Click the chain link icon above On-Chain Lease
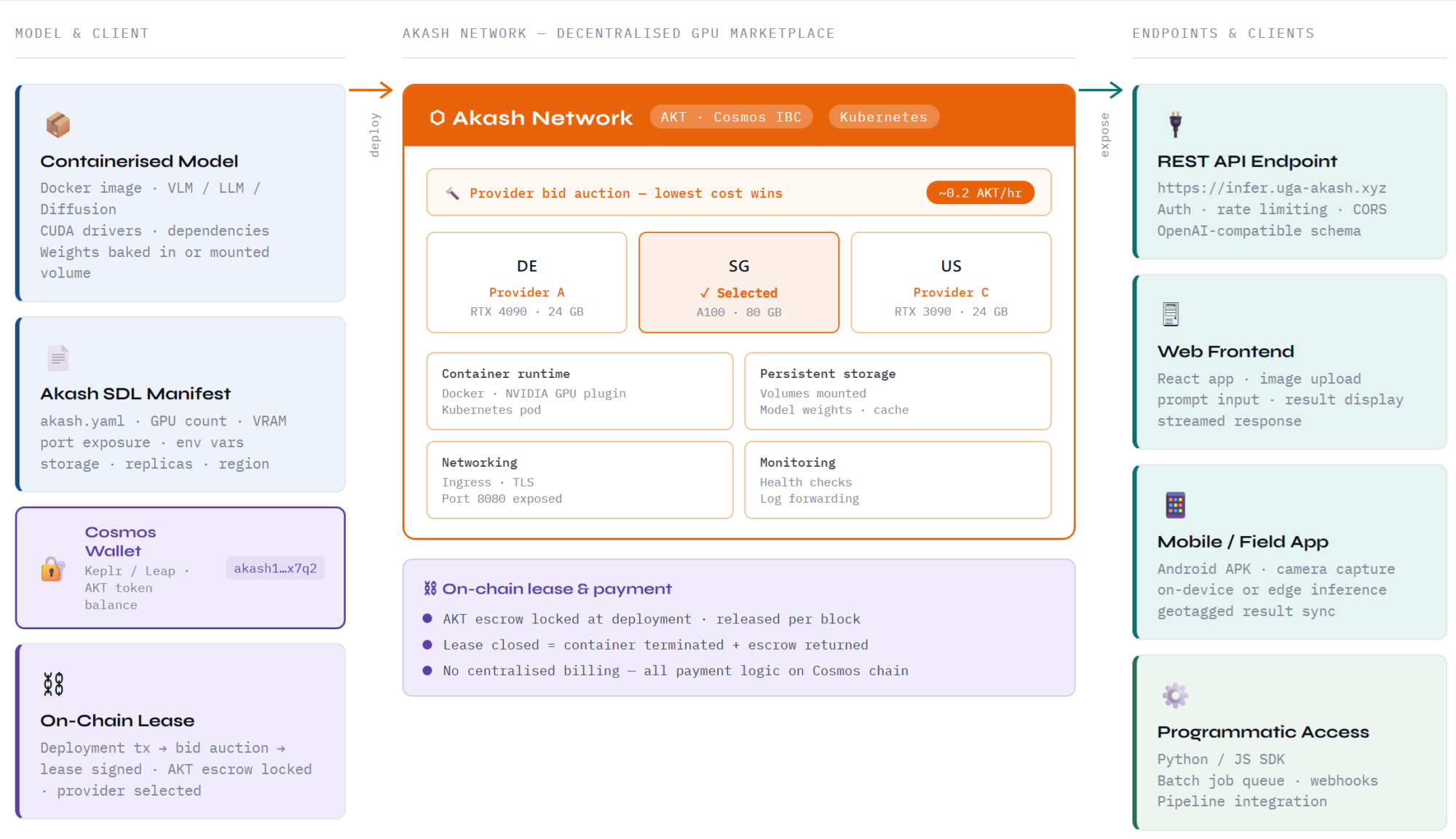1456x839 pixels. click(53, 684)
